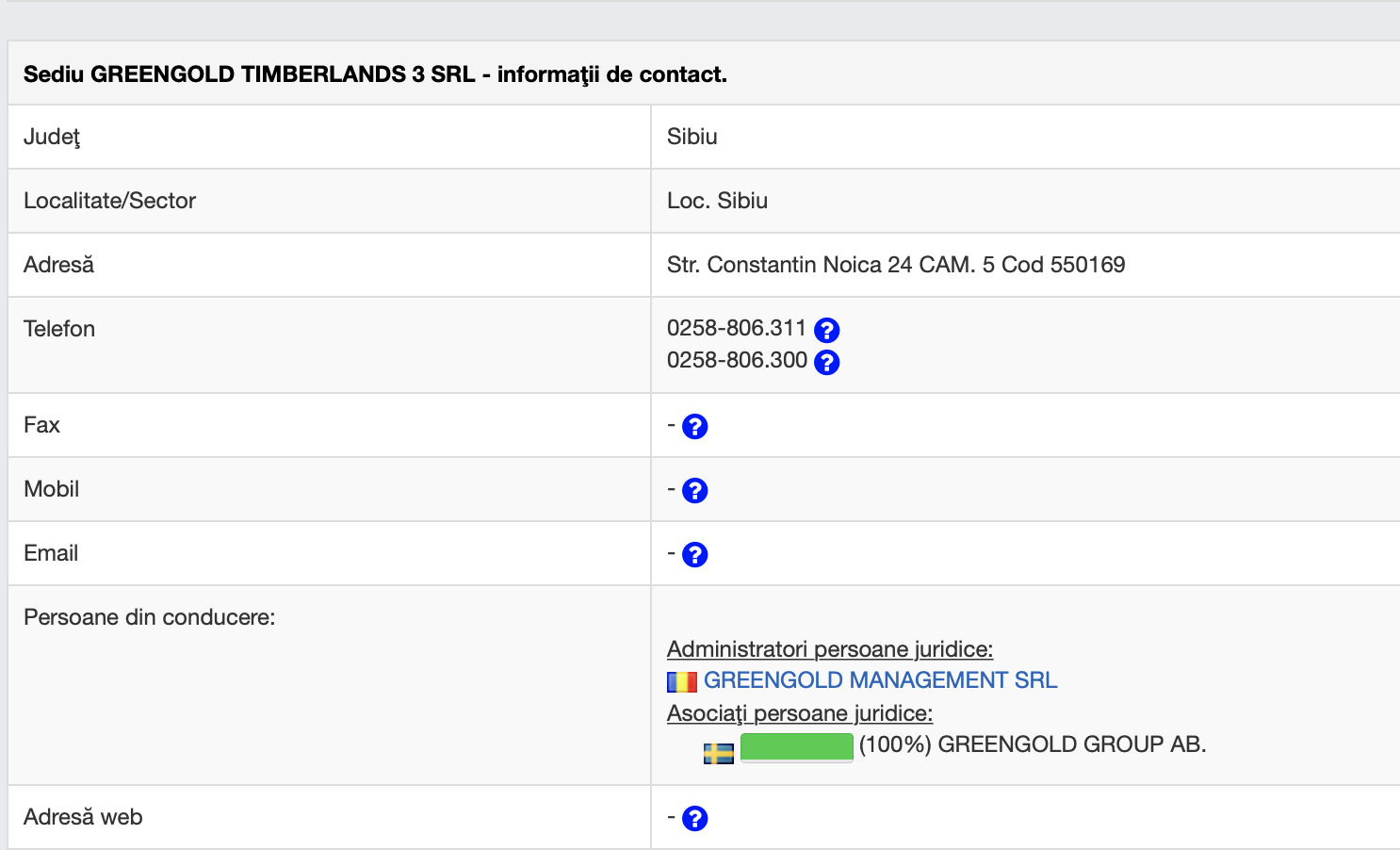
Task: Click the help icon beside phone 0258-806.311
Action: click(x=826, y=330)
